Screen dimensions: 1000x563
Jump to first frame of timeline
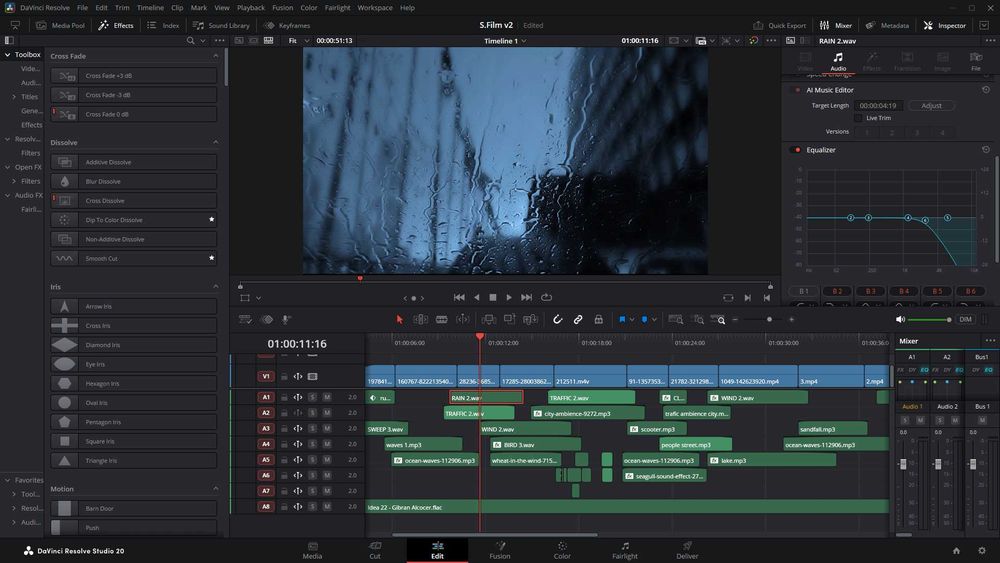pos(459,297)
